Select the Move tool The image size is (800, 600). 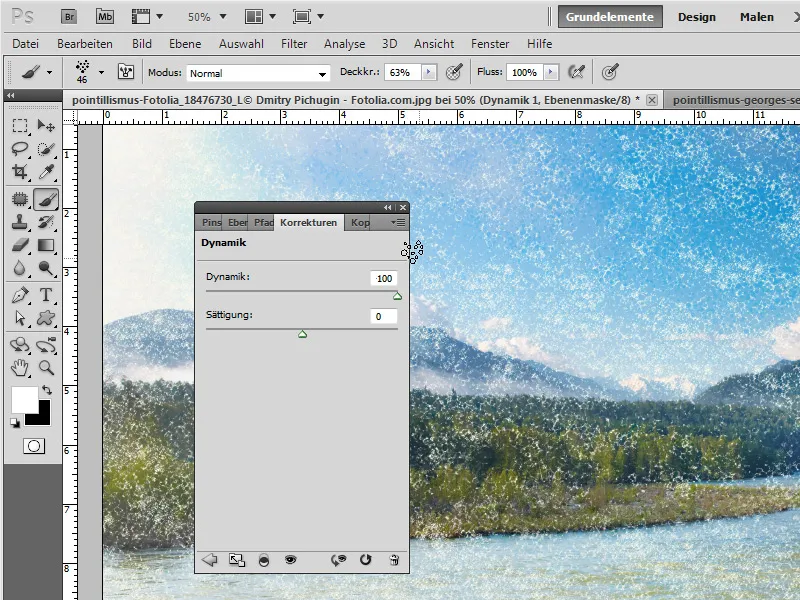[46, 126]
